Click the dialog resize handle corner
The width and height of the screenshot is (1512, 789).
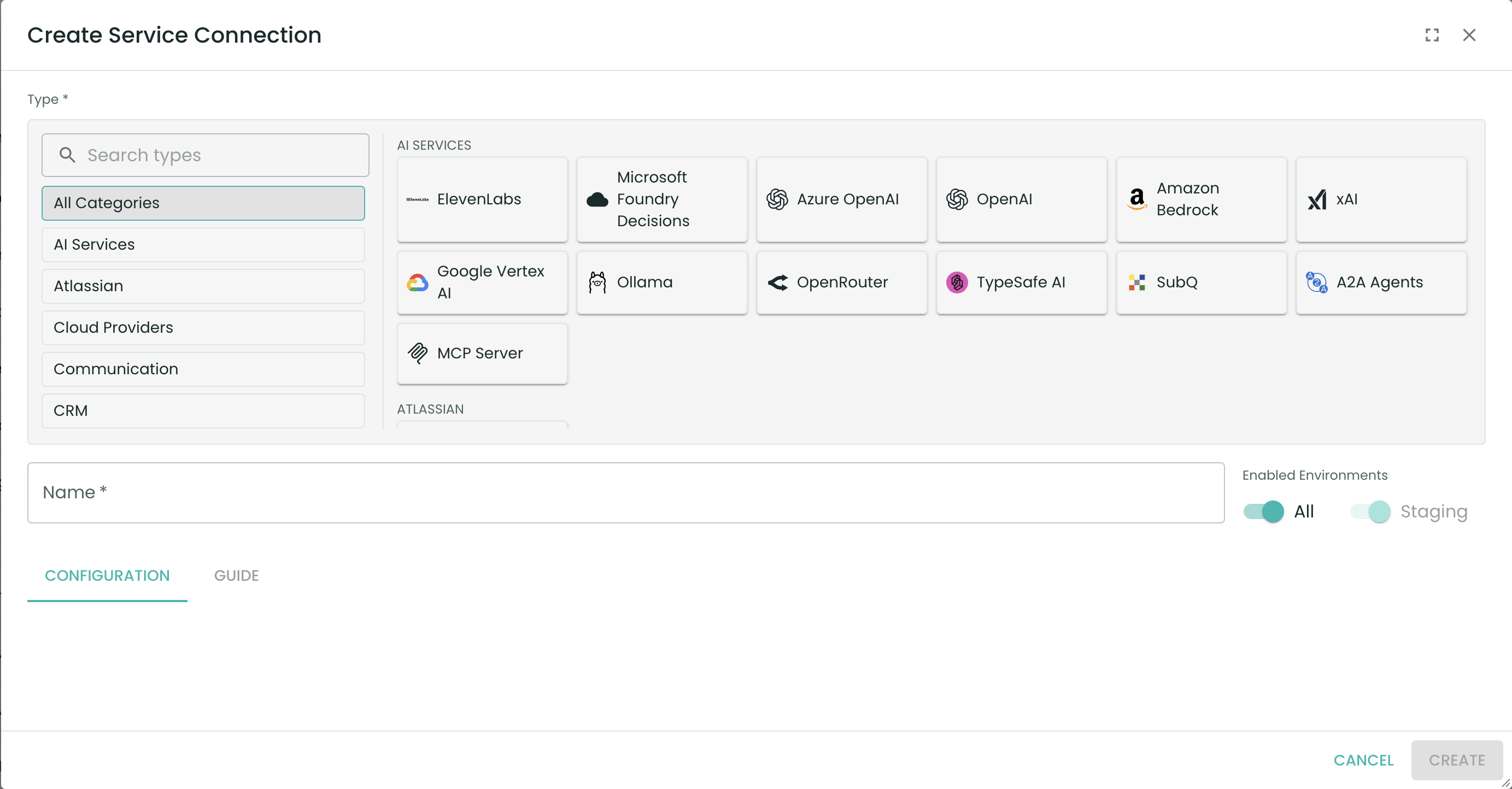tap(1505, 782)
